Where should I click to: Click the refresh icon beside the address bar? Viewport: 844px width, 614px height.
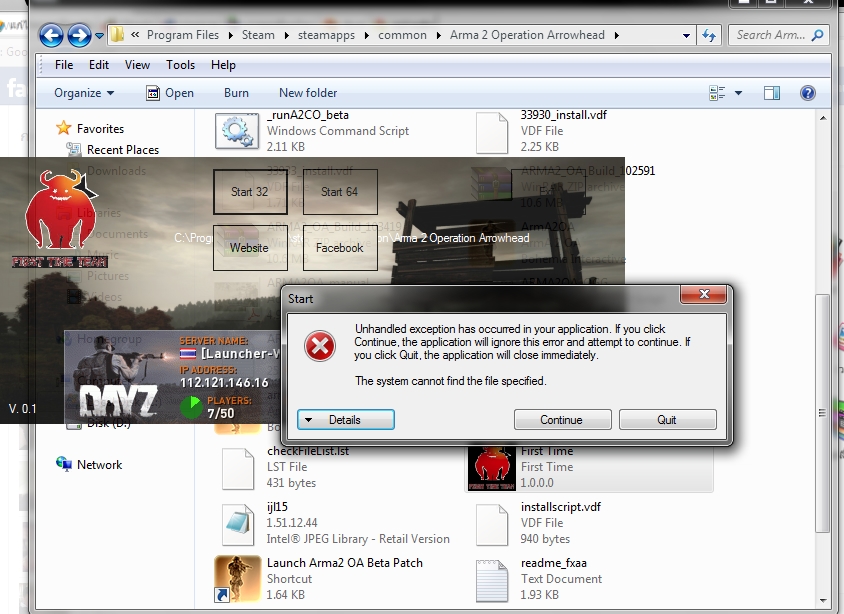[x=709, y=36]
